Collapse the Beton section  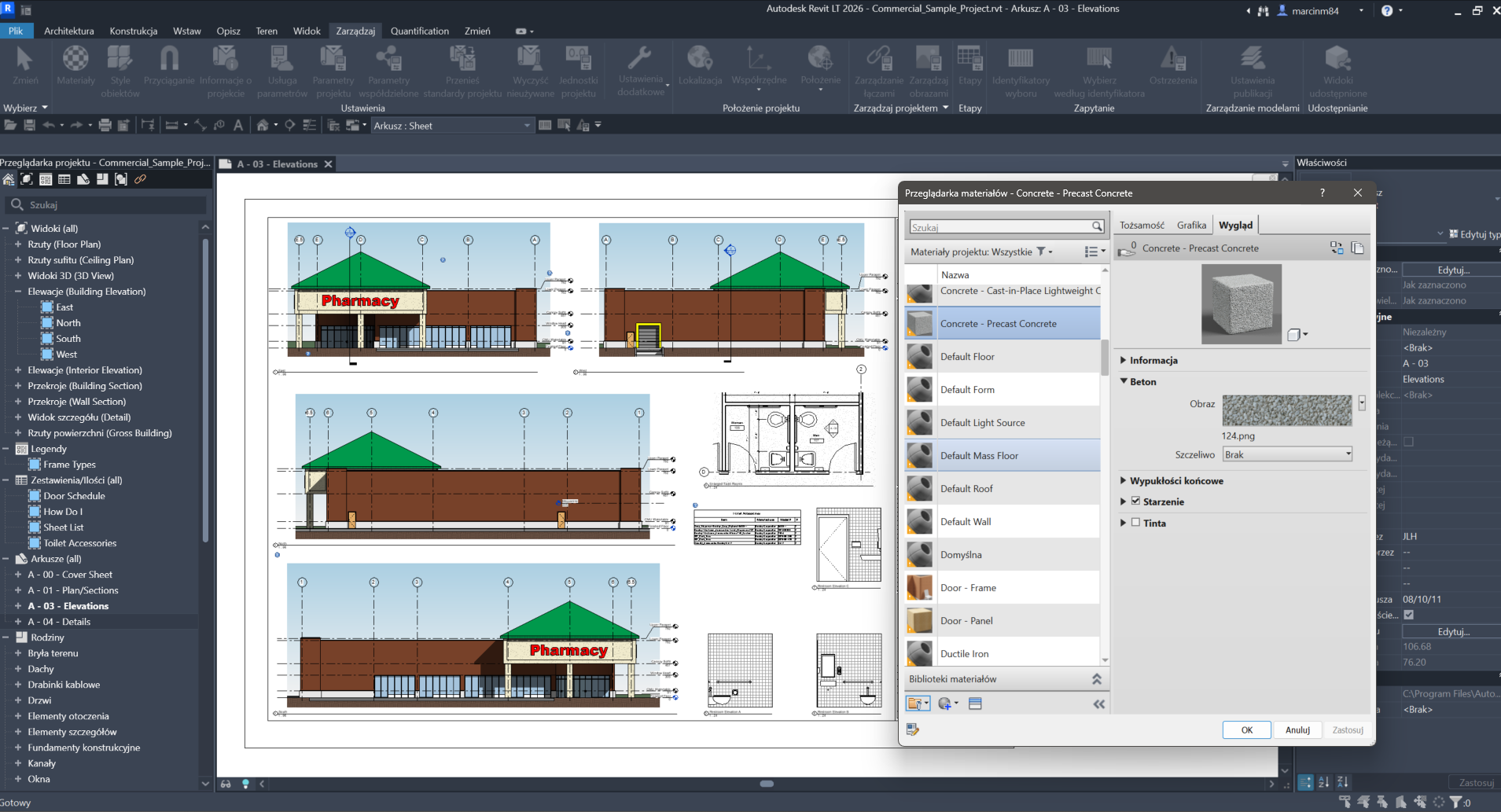pos(1124,381)
